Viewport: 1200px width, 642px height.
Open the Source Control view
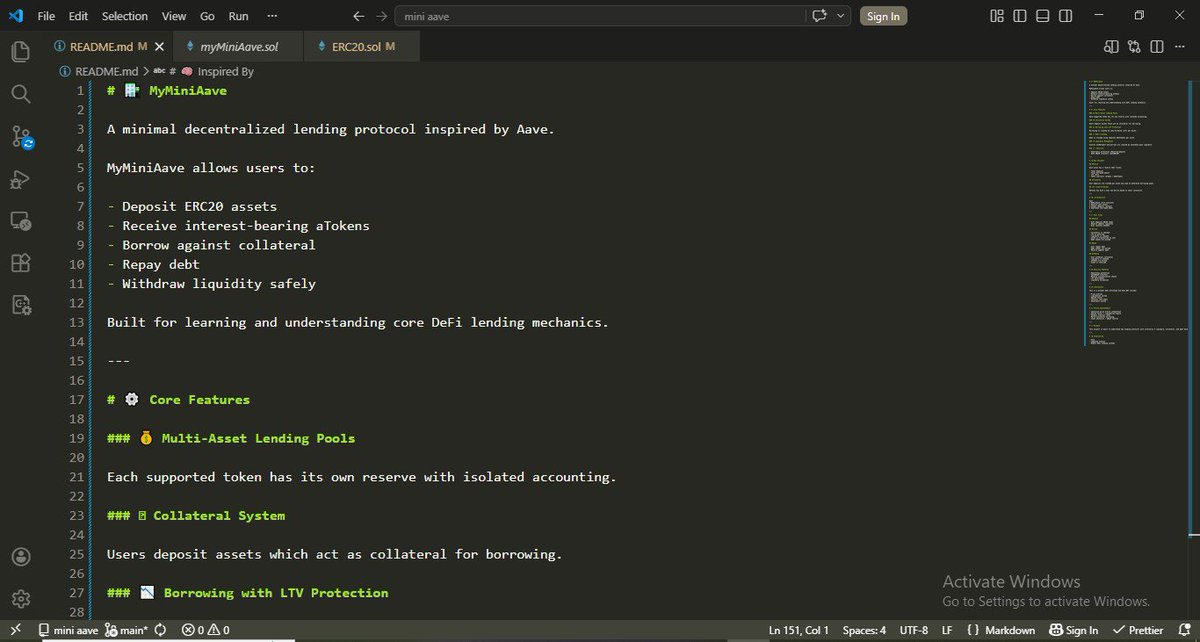pyautogui.click(x=21, y=137)
